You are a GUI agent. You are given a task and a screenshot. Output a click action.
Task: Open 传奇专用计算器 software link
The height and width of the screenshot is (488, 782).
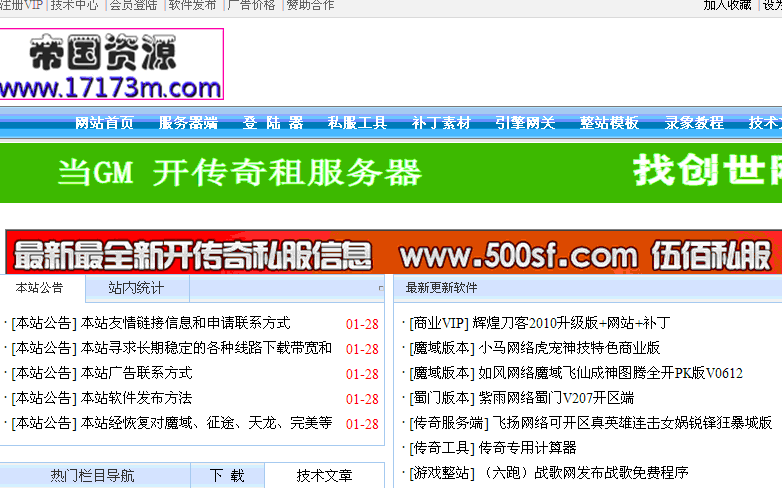pyautogui.click(x=527, y=447)
